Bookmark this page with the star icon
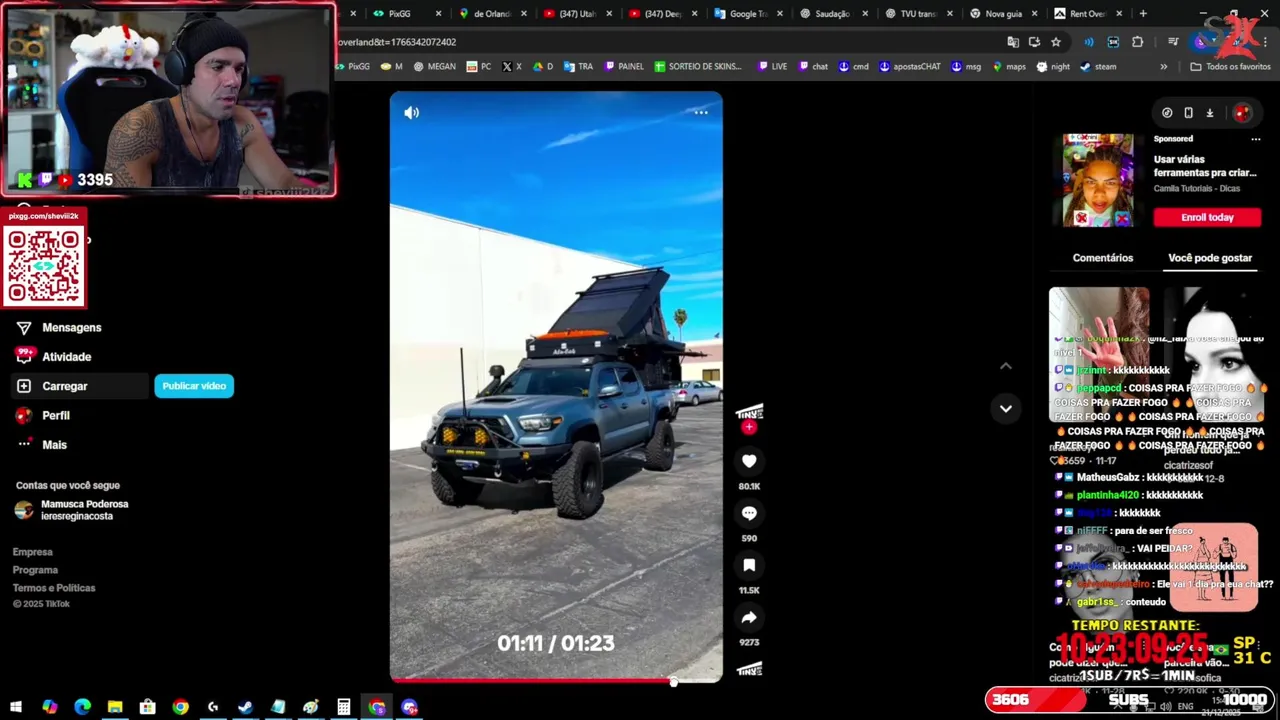The image size is (1280, 720). (x=1056, y=42)
